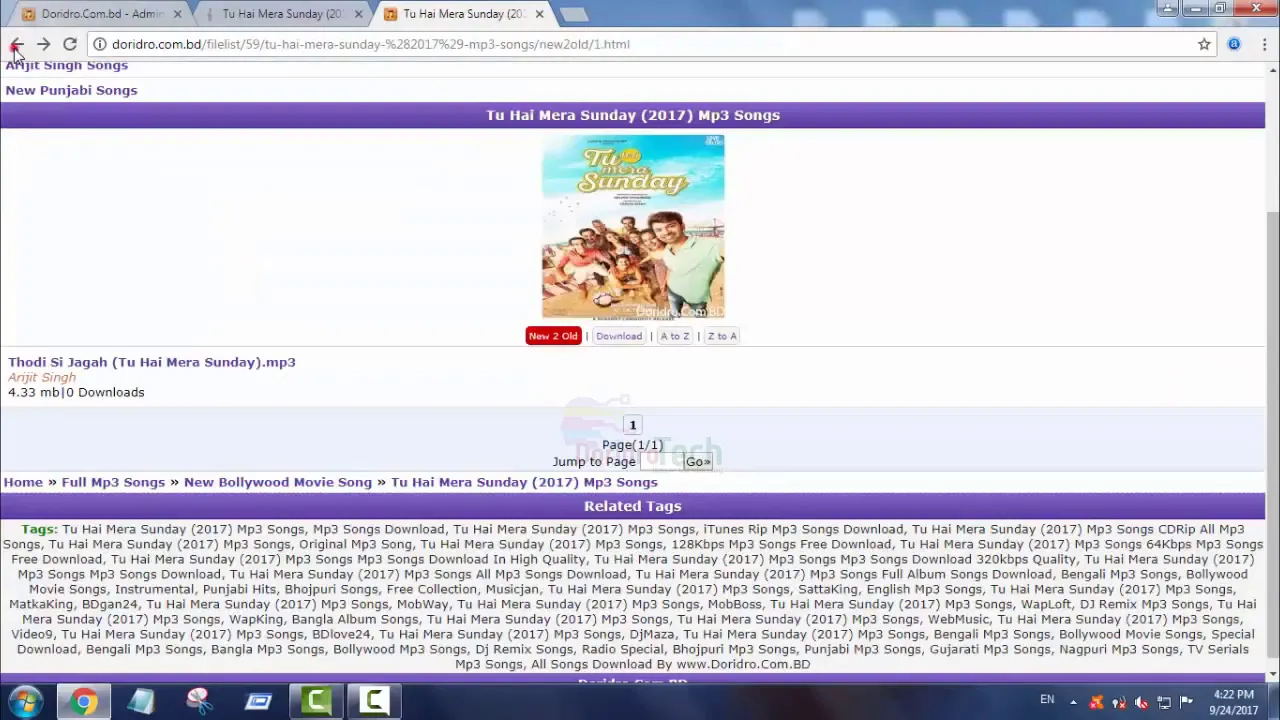Open Arijit Singh Songs link
The image size is (1280, 720).
pyautogui.click(x=67, y=65)
